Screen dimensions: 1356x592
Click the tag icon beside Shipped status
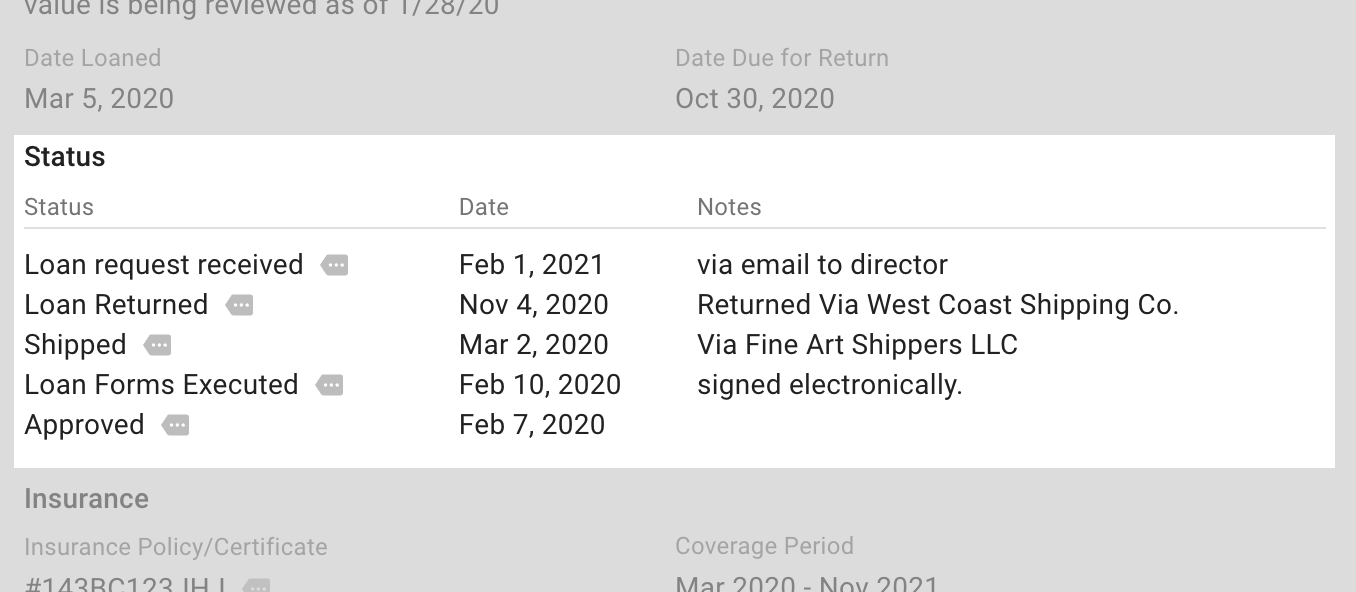(x=158, y=345)
